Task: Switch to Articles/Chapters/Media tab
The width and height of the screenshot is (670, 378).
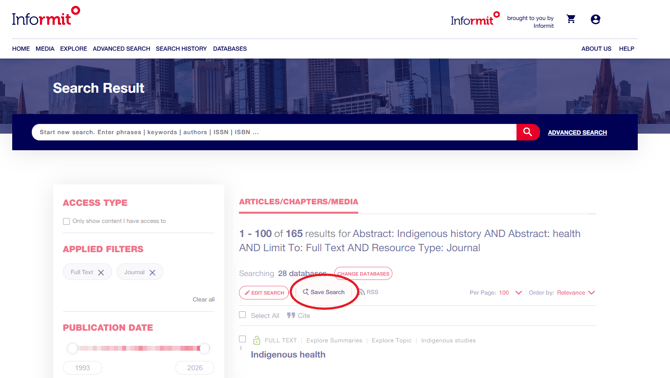Action: pos(298,202)
